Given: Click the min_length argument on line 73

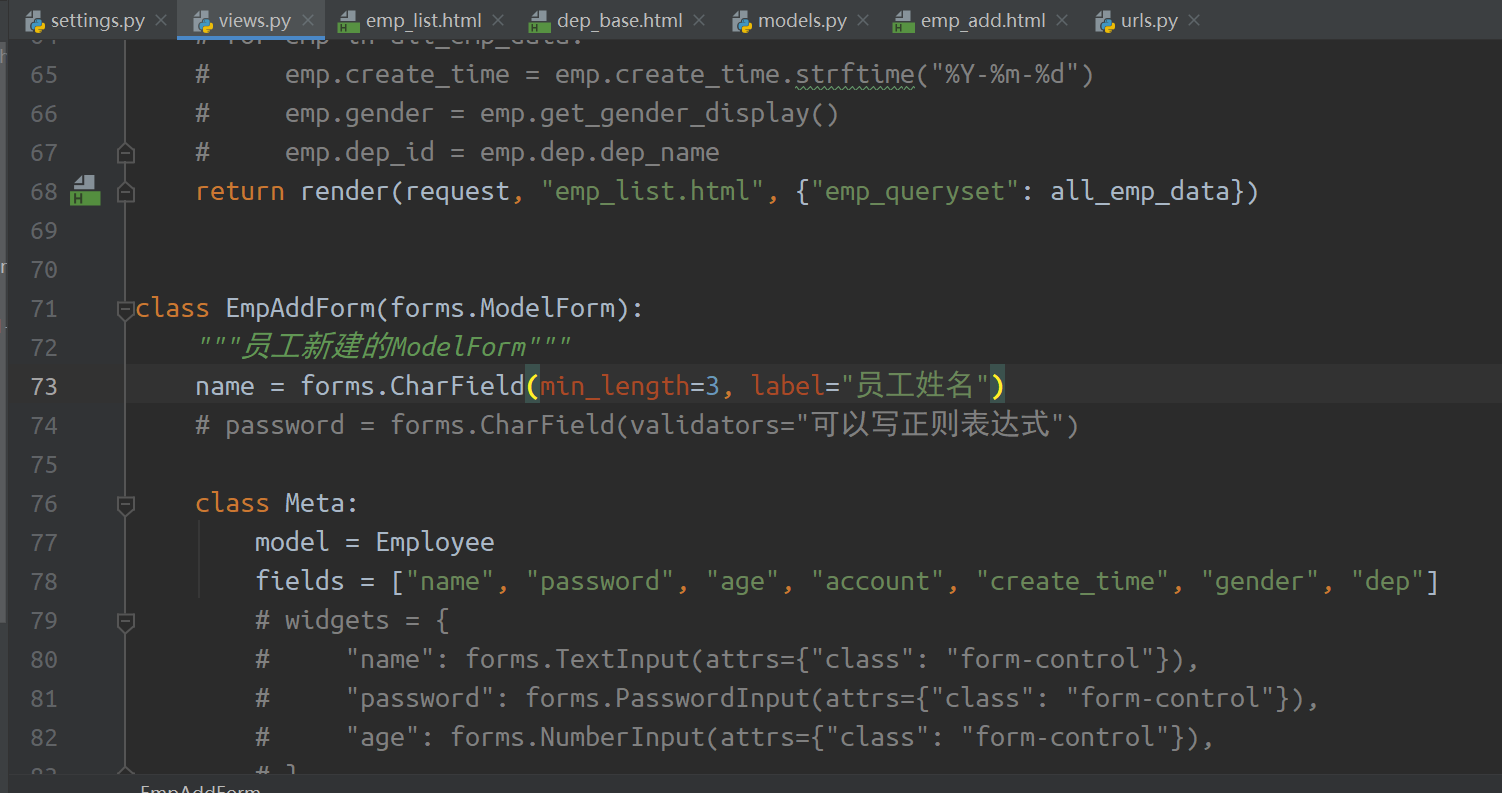Looking at the screenshot, I should tap(615, 386).
